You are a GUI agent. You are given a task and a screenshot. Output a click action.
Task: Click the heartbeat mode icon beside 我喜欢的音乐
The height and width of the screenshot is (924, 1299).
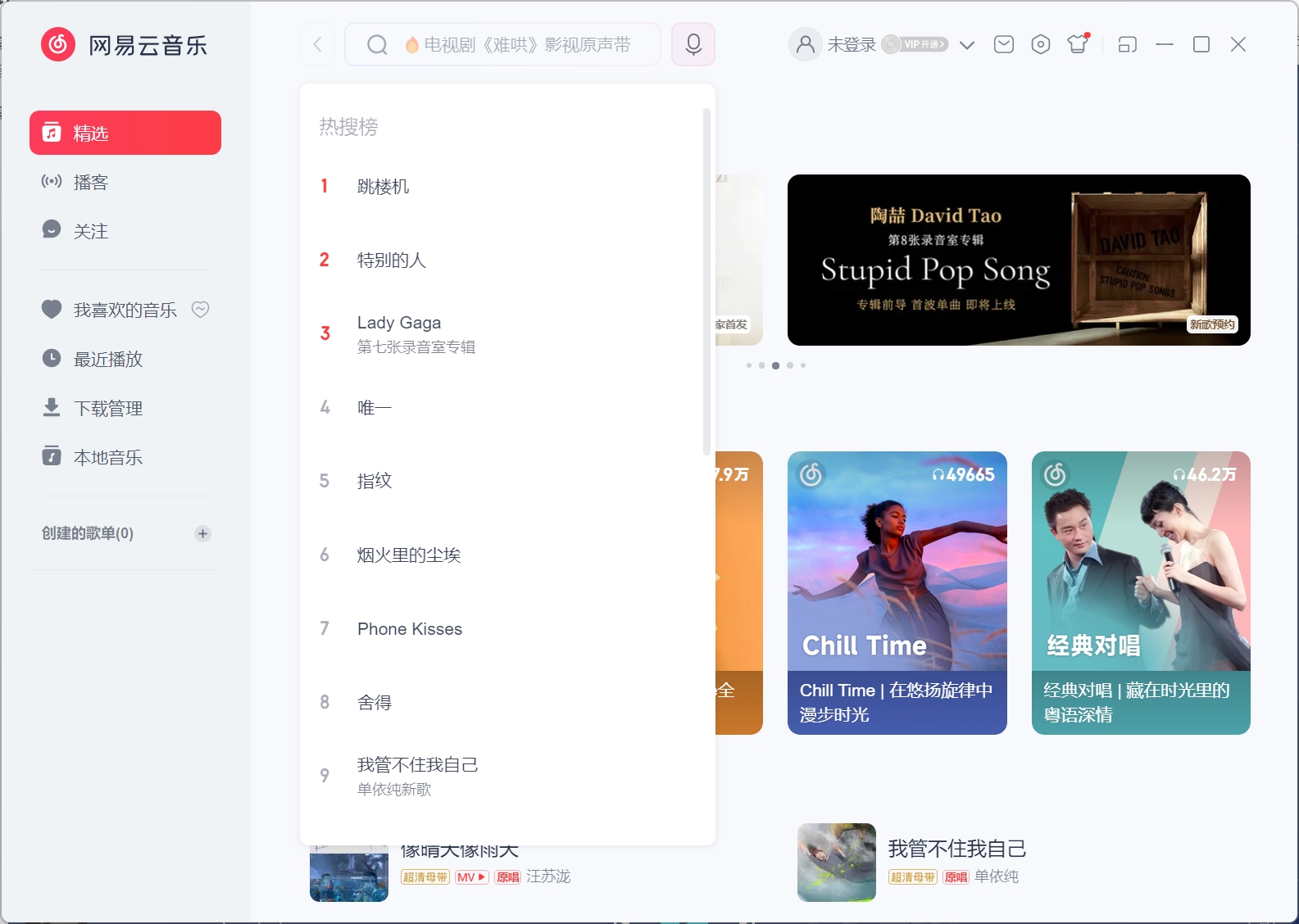[201, 310]
